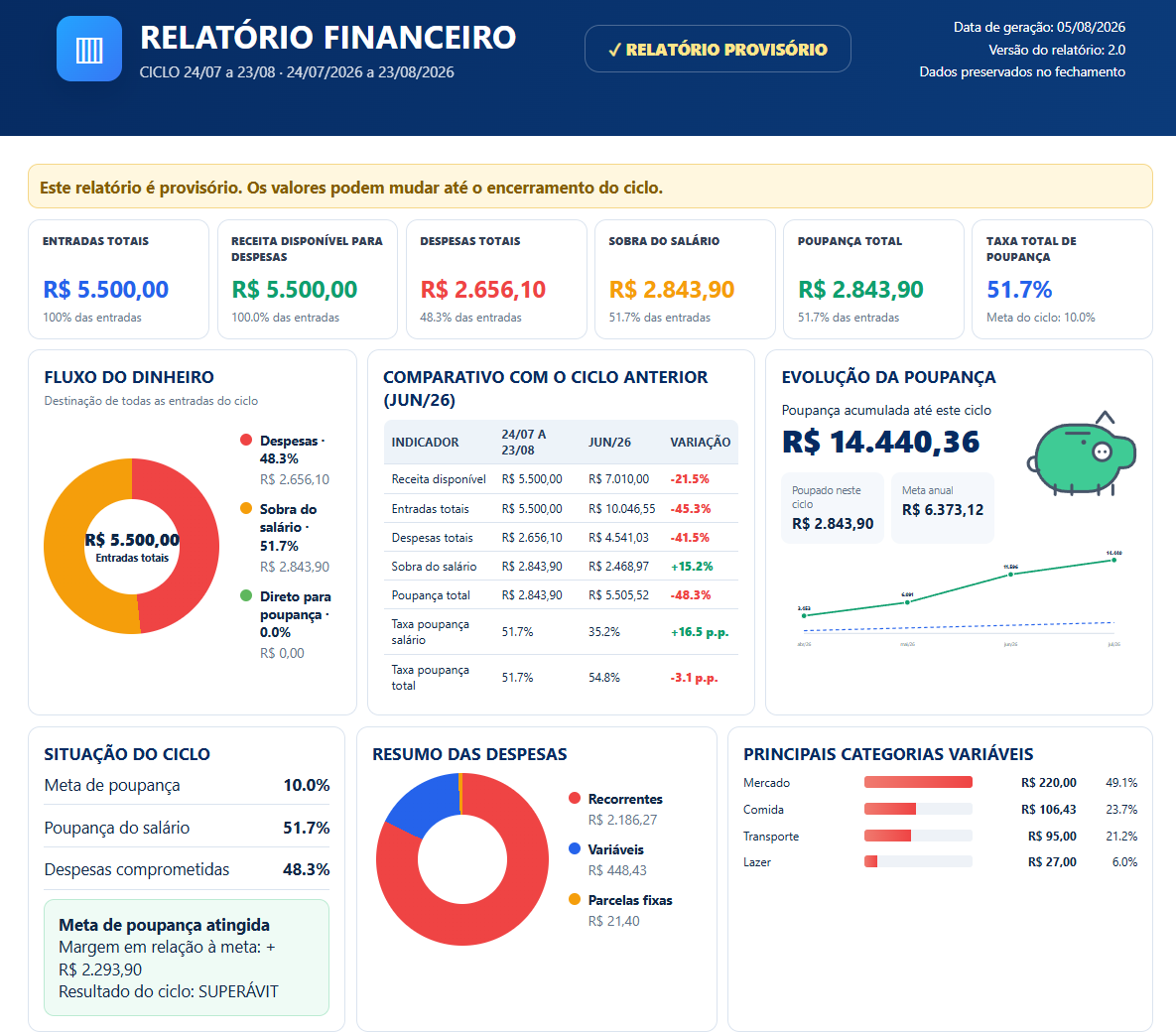Click the Comida 23.7% percentage
The width and height of the screenshot is (1176, 1034).
tap(1121, 810)
